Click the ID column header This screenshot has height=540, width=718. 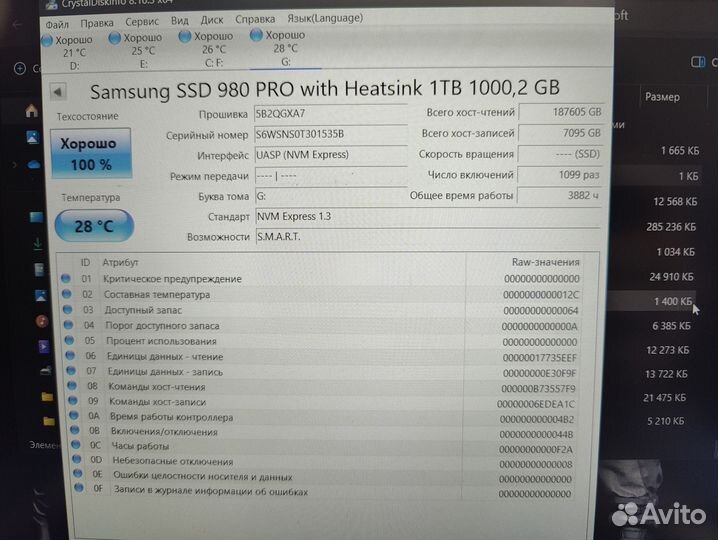(x=85, y=262)
